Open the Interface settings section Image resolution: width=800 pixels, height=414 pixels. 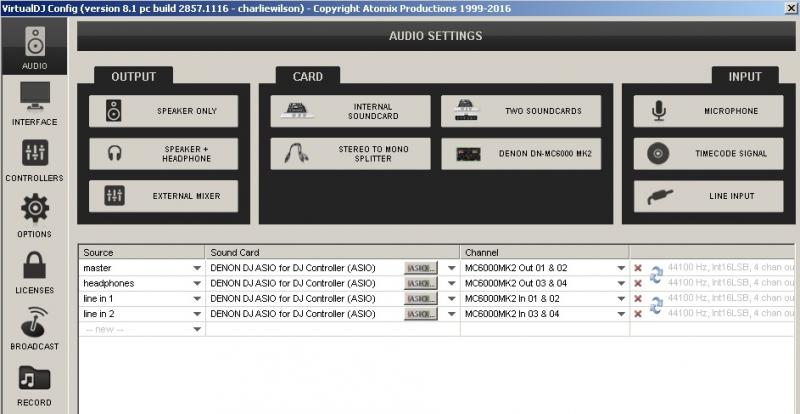click(x=34, y=103)
